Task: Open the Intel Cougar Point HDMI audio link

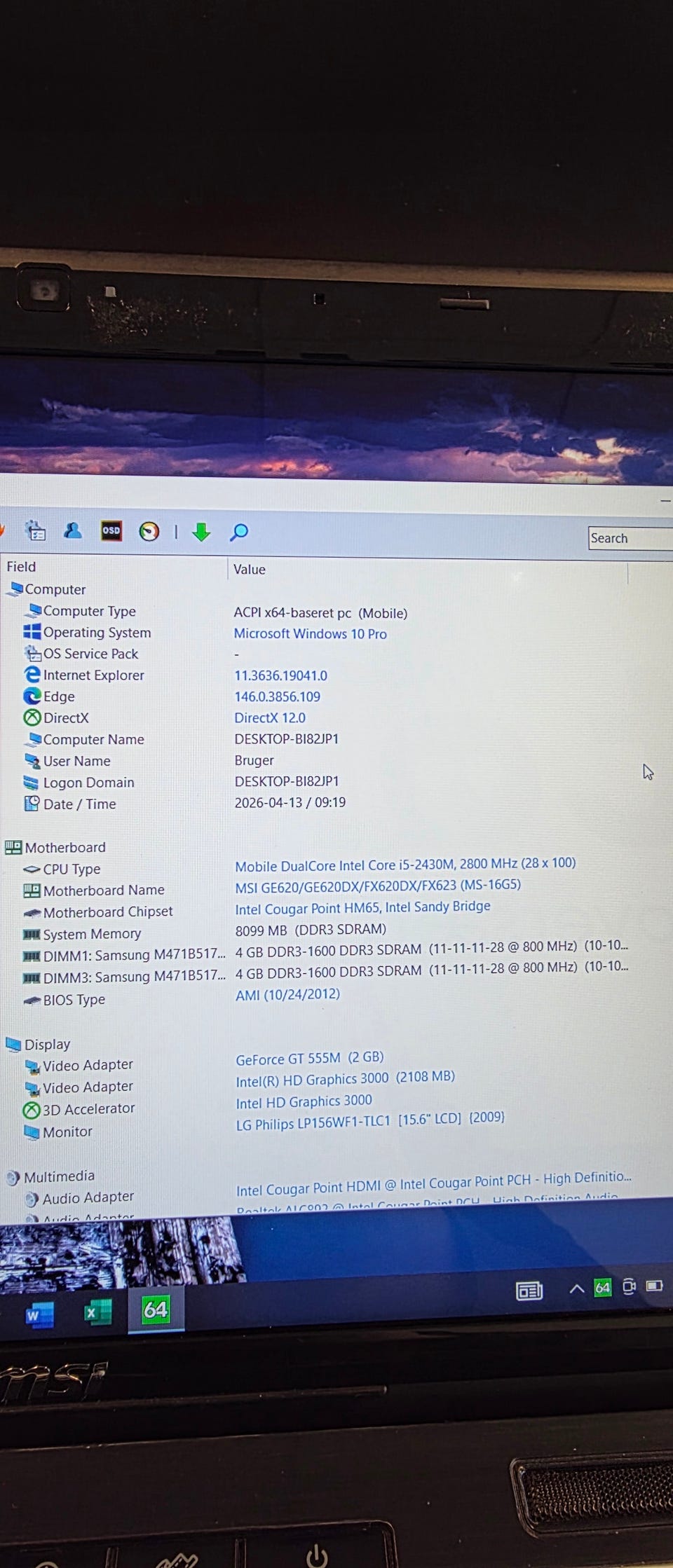Action: pos(433,1184)
